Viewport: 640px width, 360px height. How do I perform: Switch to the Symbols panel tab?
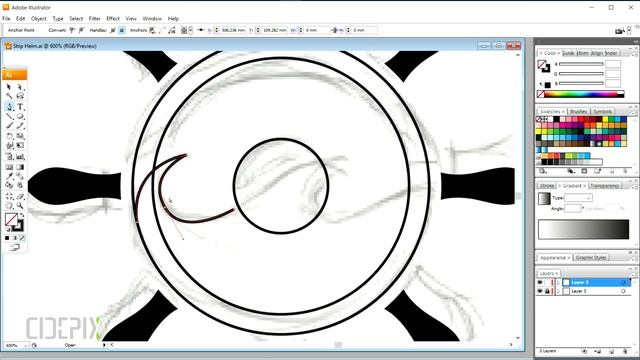pos(602,111)
